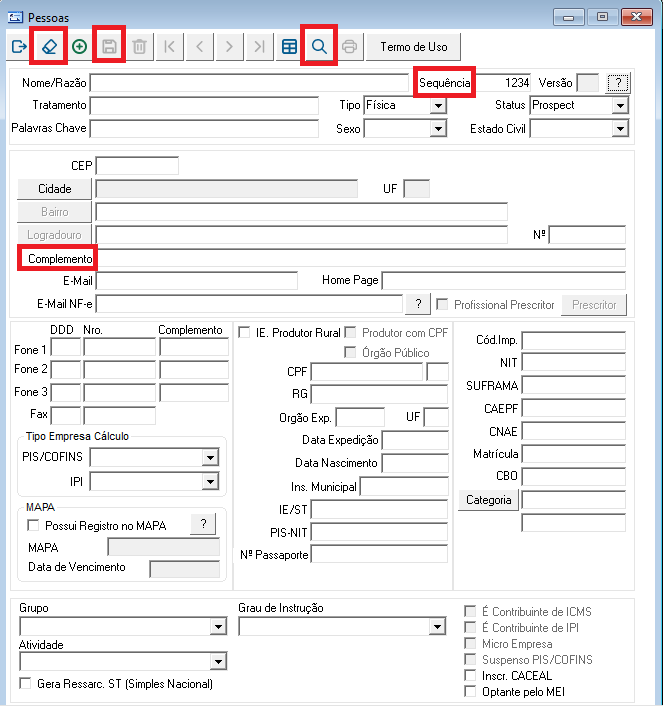Click the green plus add record icon
The image size is (663, 707).
pos(79,46)
